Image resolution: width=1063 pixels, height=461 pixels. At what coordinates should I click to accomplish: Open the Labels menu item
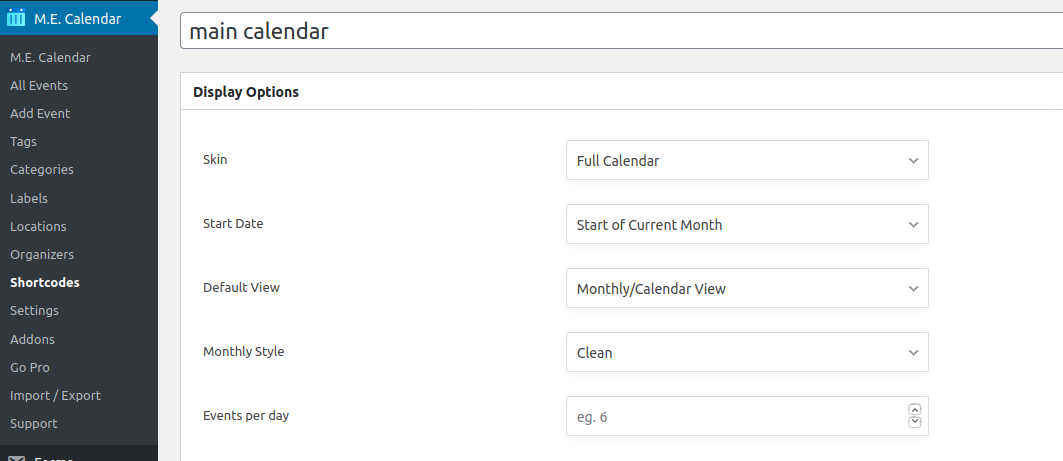29,199
